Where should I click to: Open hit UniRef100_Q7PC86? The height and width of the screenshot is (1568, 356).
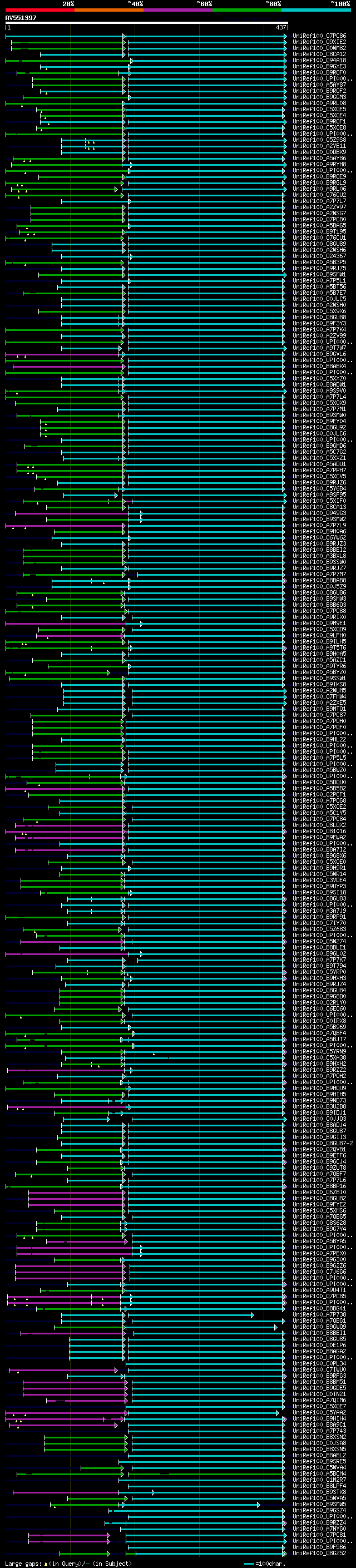pyautogui.click(x=319, y=36)
